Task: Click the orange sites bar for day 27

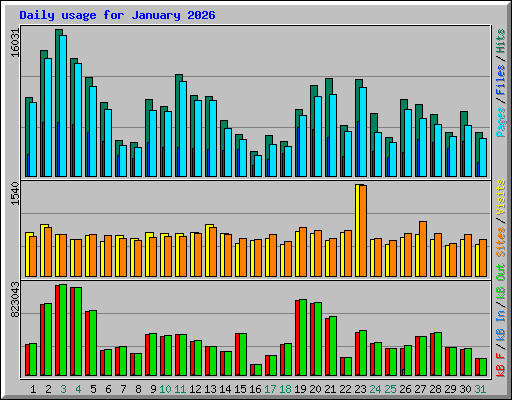Action: click(423, 249)
